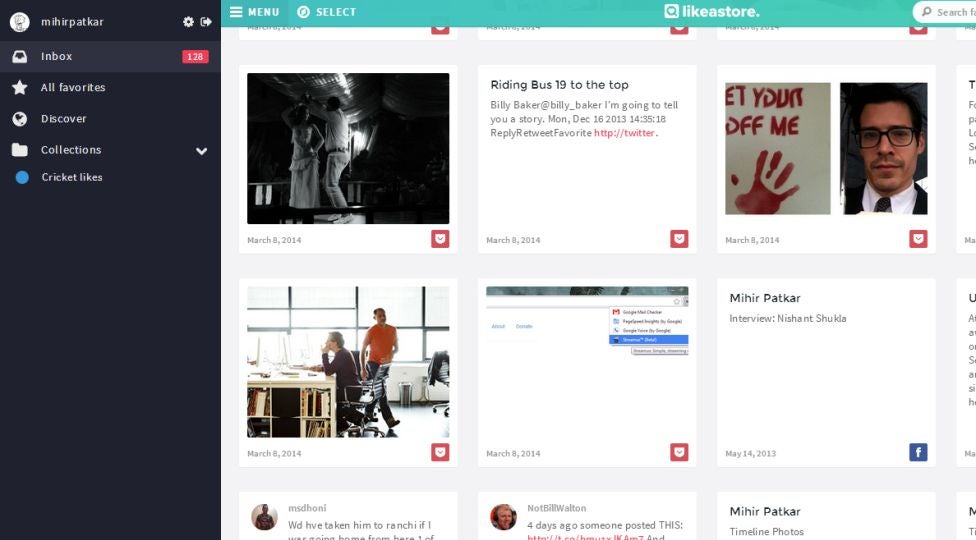Click Facebook icon on Nishant Shukla card

(918, 452)
